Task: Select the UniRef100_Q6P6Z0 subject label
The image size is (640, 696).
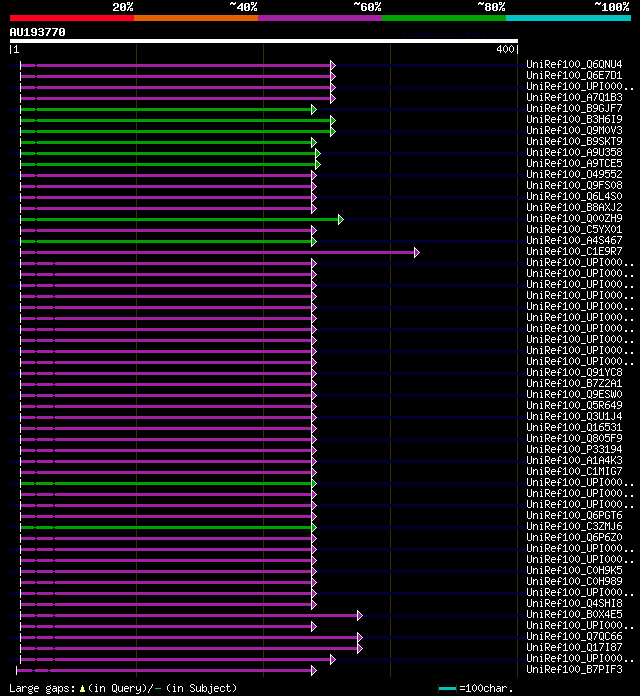Action: (574, 537)
